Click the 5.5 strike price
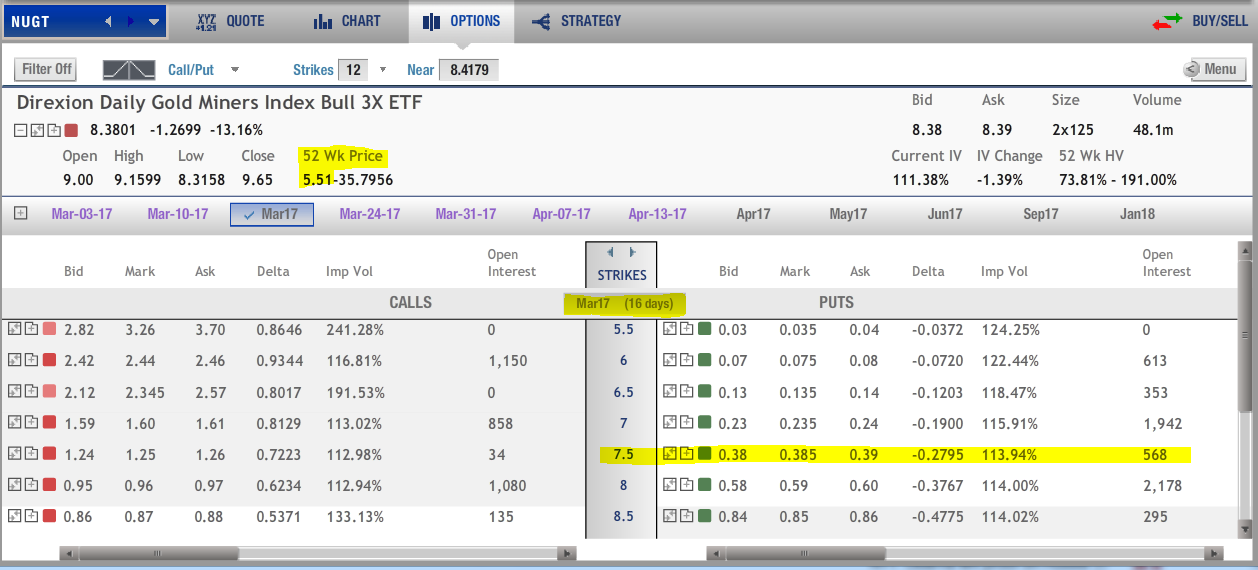 [623, 329]
